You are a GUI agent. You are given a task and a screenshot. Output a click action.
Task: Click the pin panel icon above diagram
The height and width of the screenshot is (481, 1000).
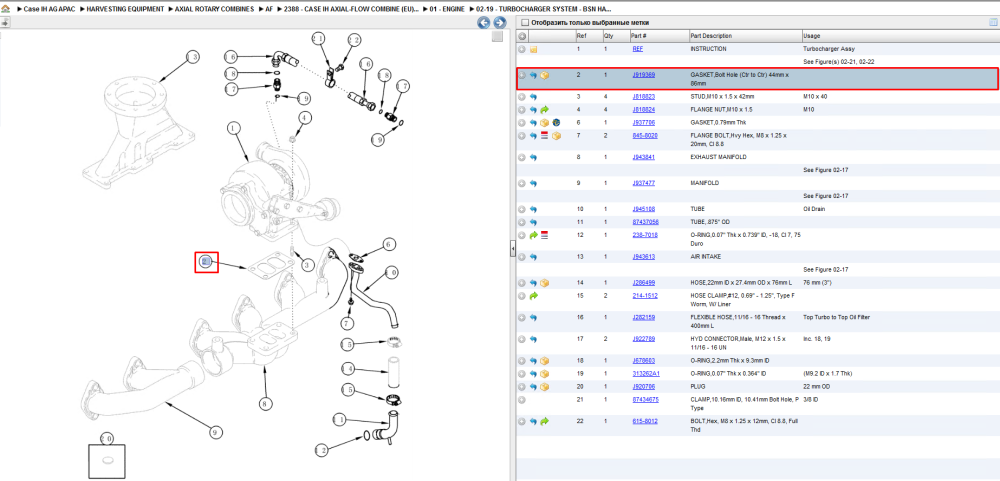(5, 23)
